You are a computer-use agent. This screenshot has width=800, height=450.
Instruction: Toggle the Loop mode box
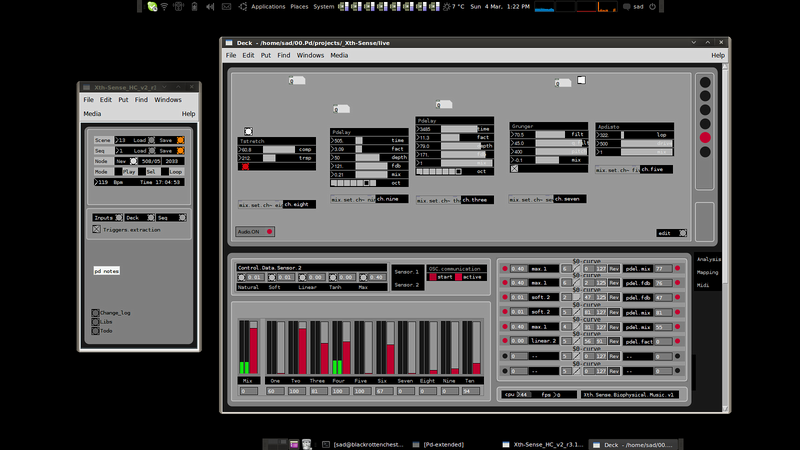[165, 172]
